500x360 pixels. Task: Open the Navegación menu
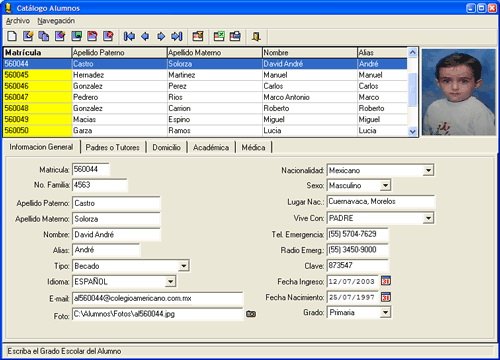point(56,21)
